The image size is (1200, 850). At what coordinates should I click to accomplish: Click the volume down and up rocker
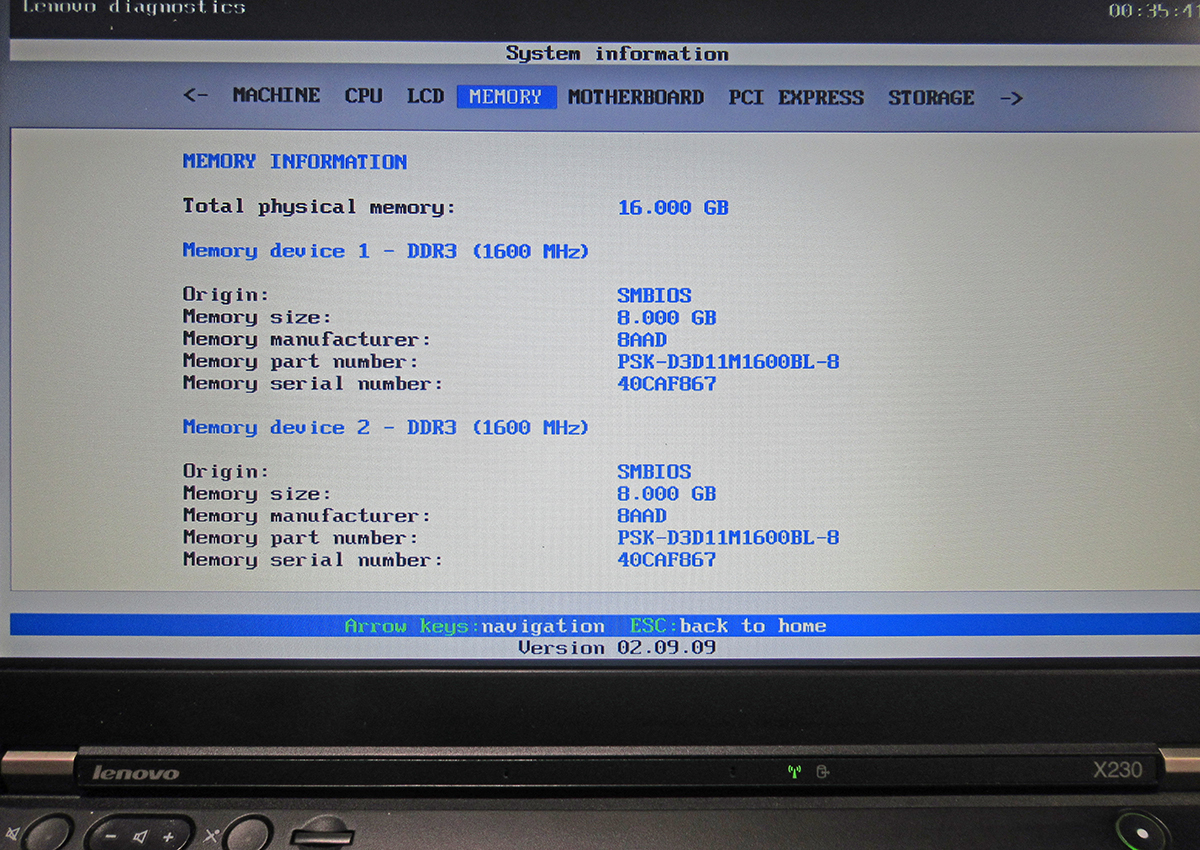coord(141,834)
